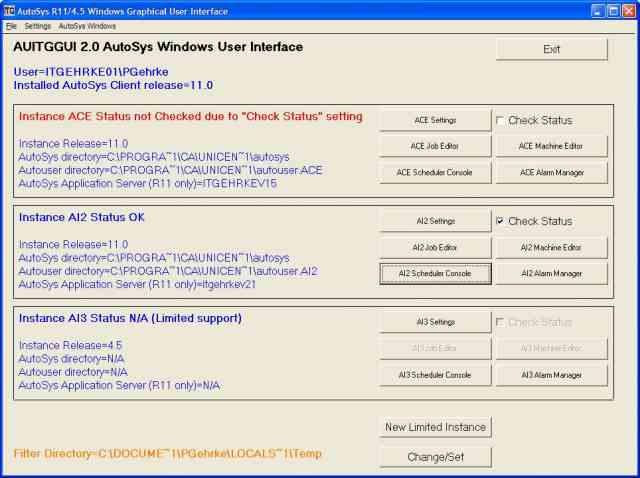The height and width of the screenshot is (478, 640).
Task: Open the AutoSys Windows menu
Action: (x=87, y=26)
